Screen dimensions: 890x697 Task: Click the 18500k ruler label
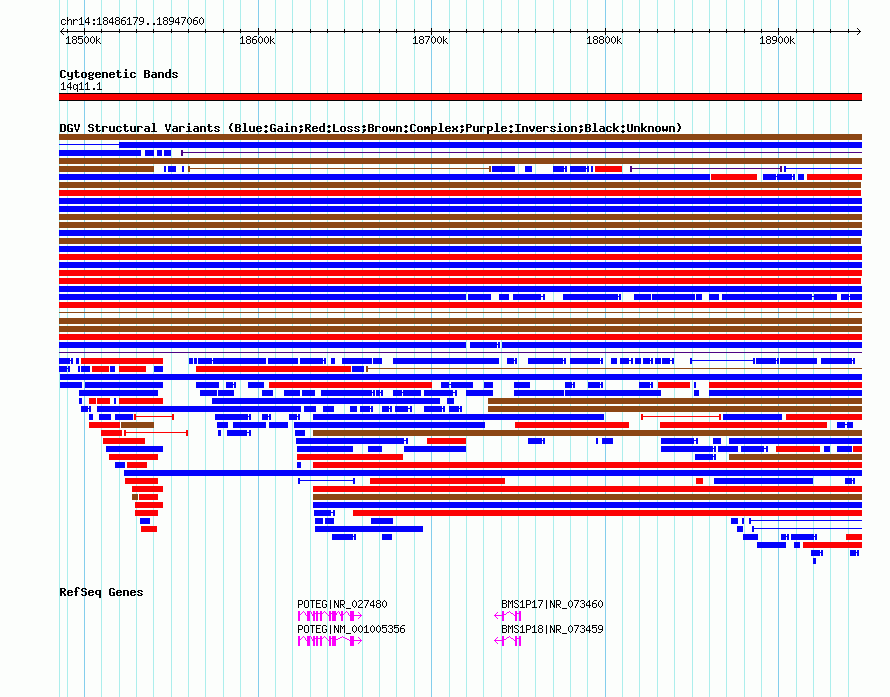point(83,40)
